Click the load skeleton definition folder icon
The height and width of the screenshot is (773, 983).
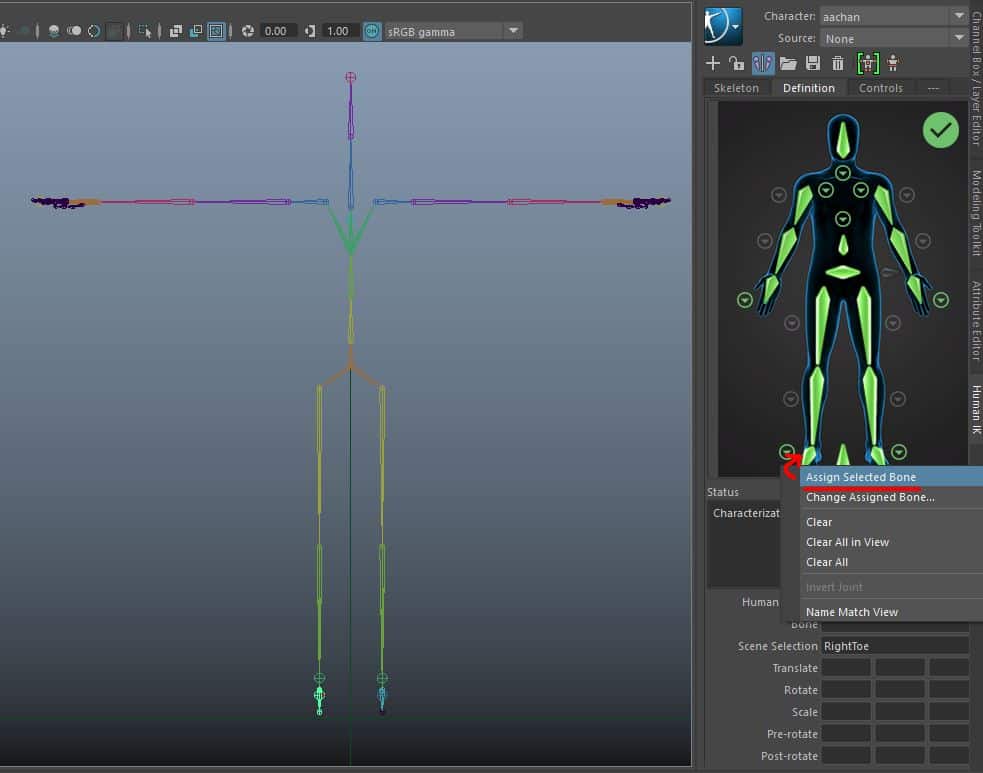tap(788, 63)
